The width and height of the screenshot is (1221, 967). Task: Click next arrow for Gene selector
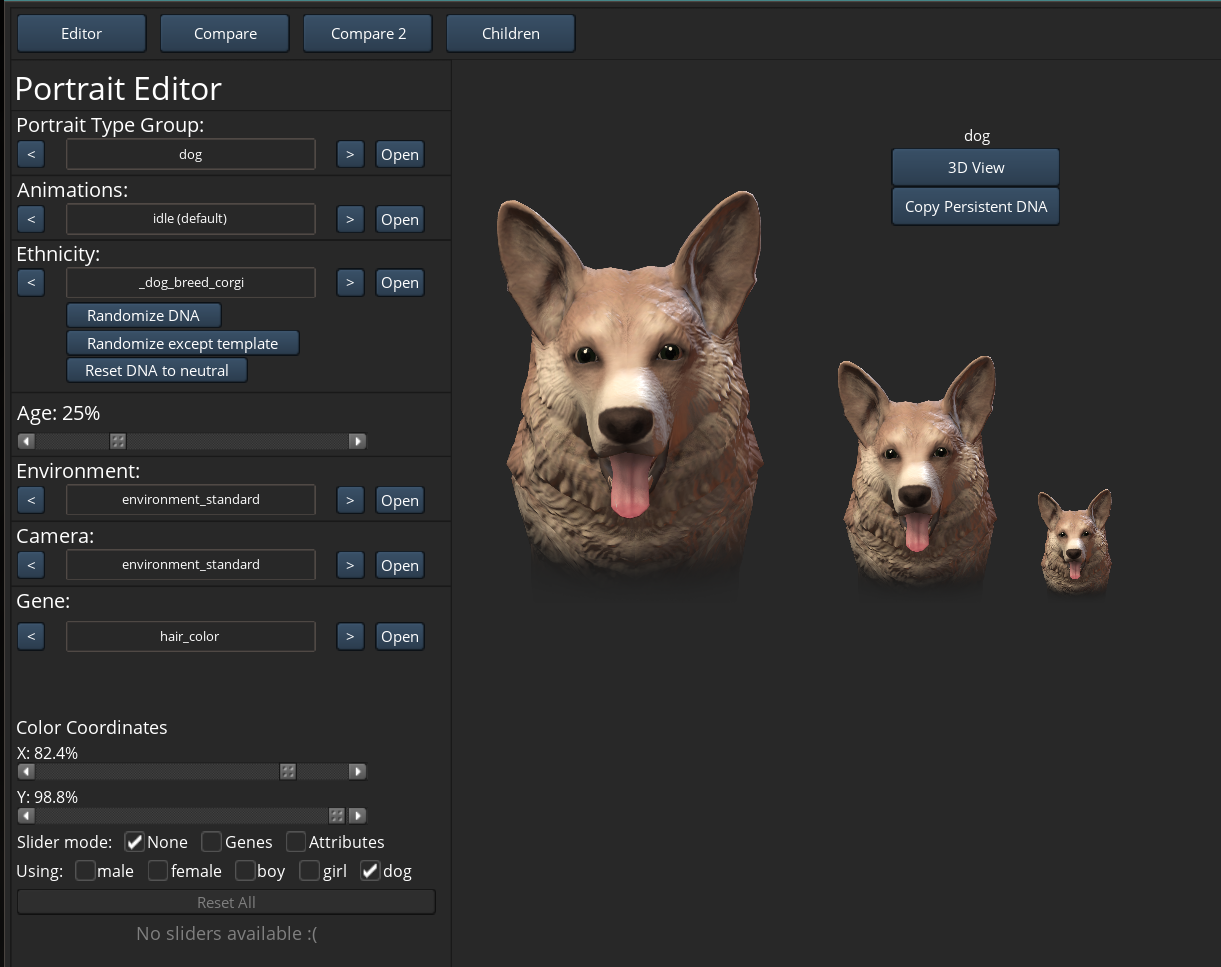(x=349, y=636)
